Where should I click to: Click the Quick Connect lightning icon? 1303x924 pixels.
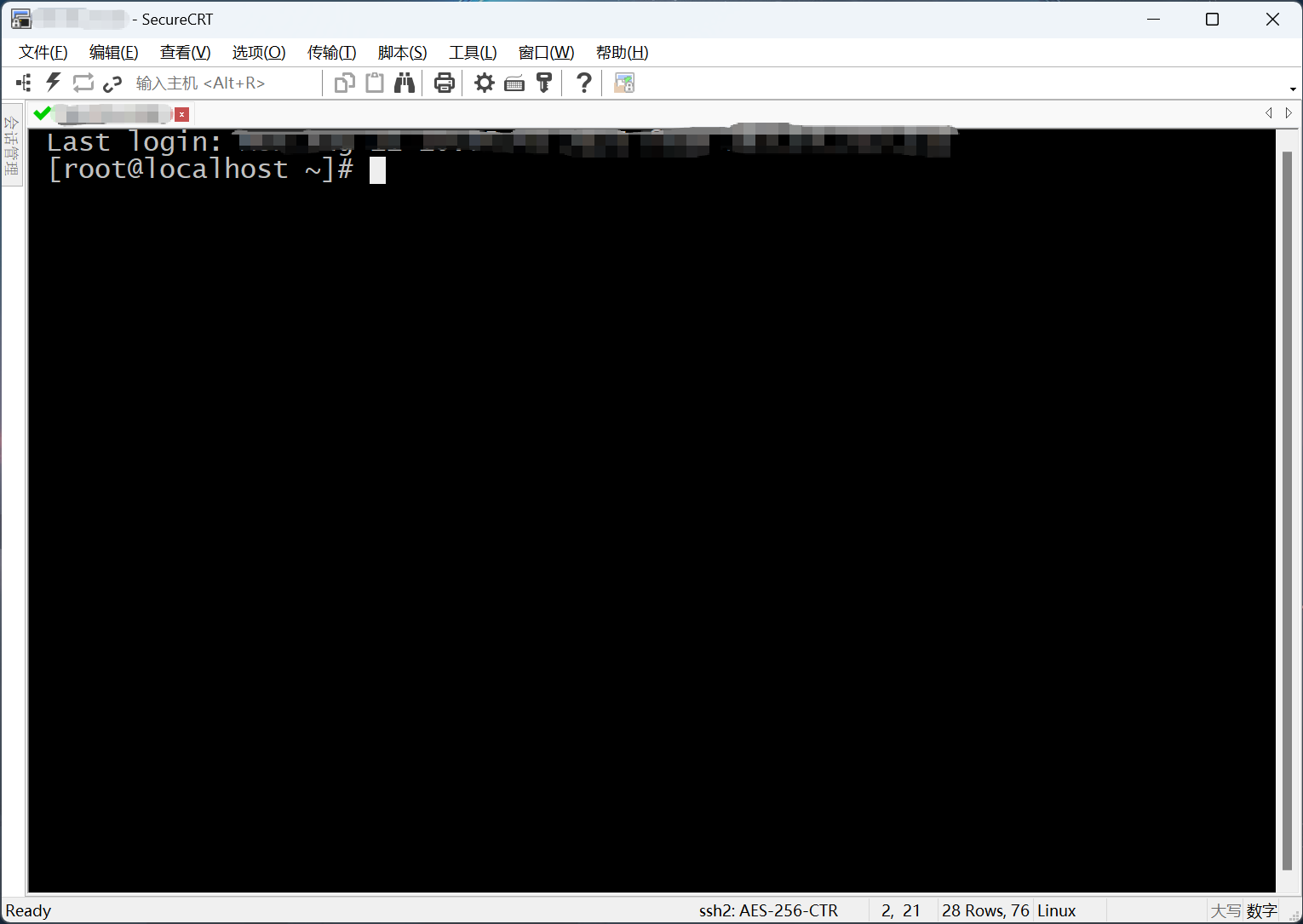[x=54, y=83]
